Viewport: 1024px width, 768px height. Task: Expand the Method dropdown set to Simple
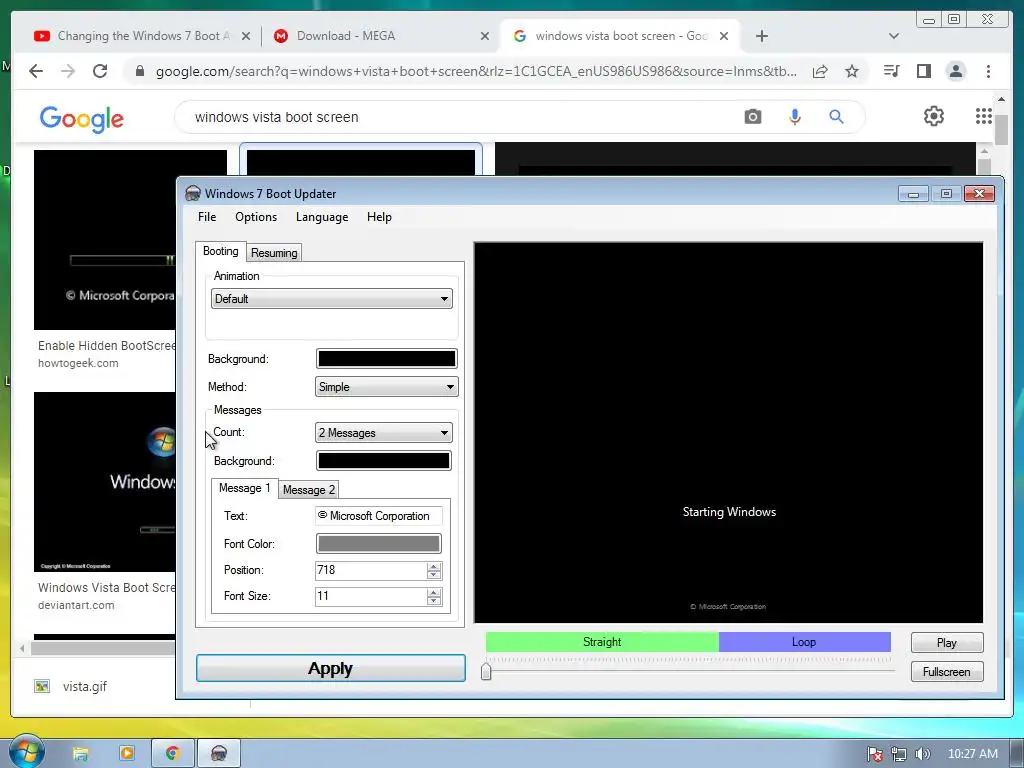pos(387,387)
